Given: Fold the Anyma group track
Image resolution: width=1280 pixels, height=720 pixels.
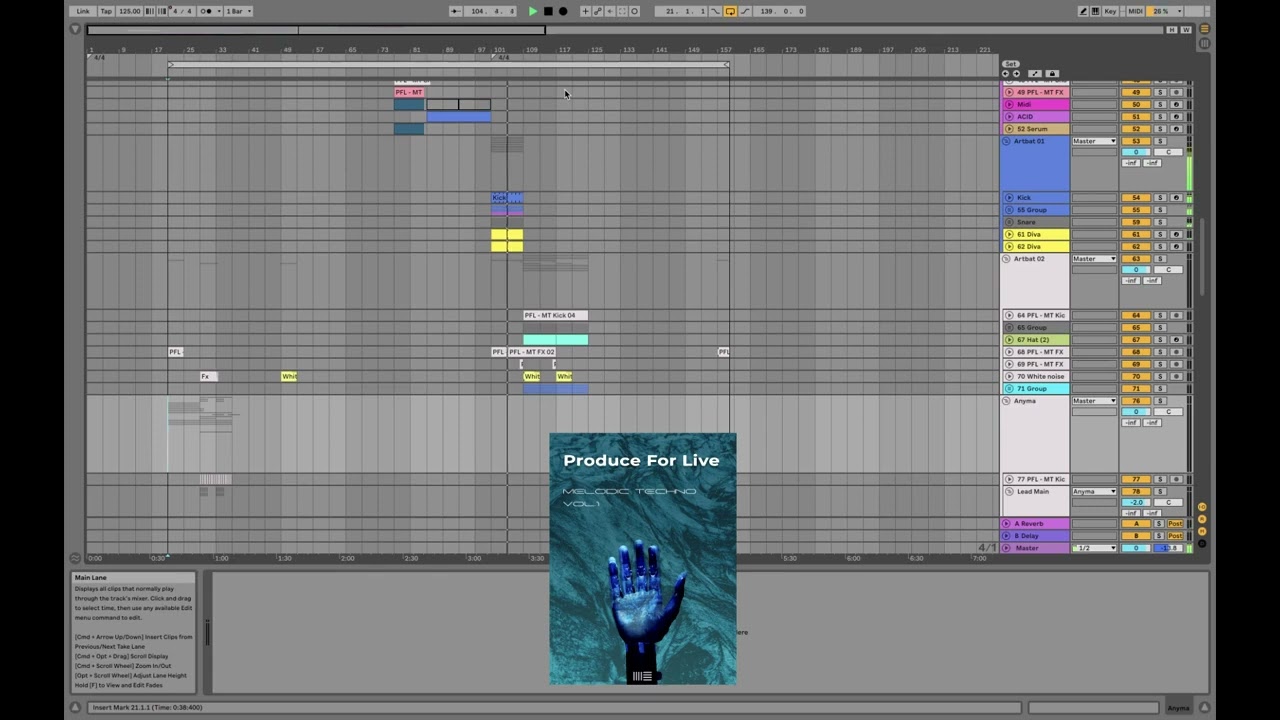Looking at the screenshot, I should point(1007,401).
